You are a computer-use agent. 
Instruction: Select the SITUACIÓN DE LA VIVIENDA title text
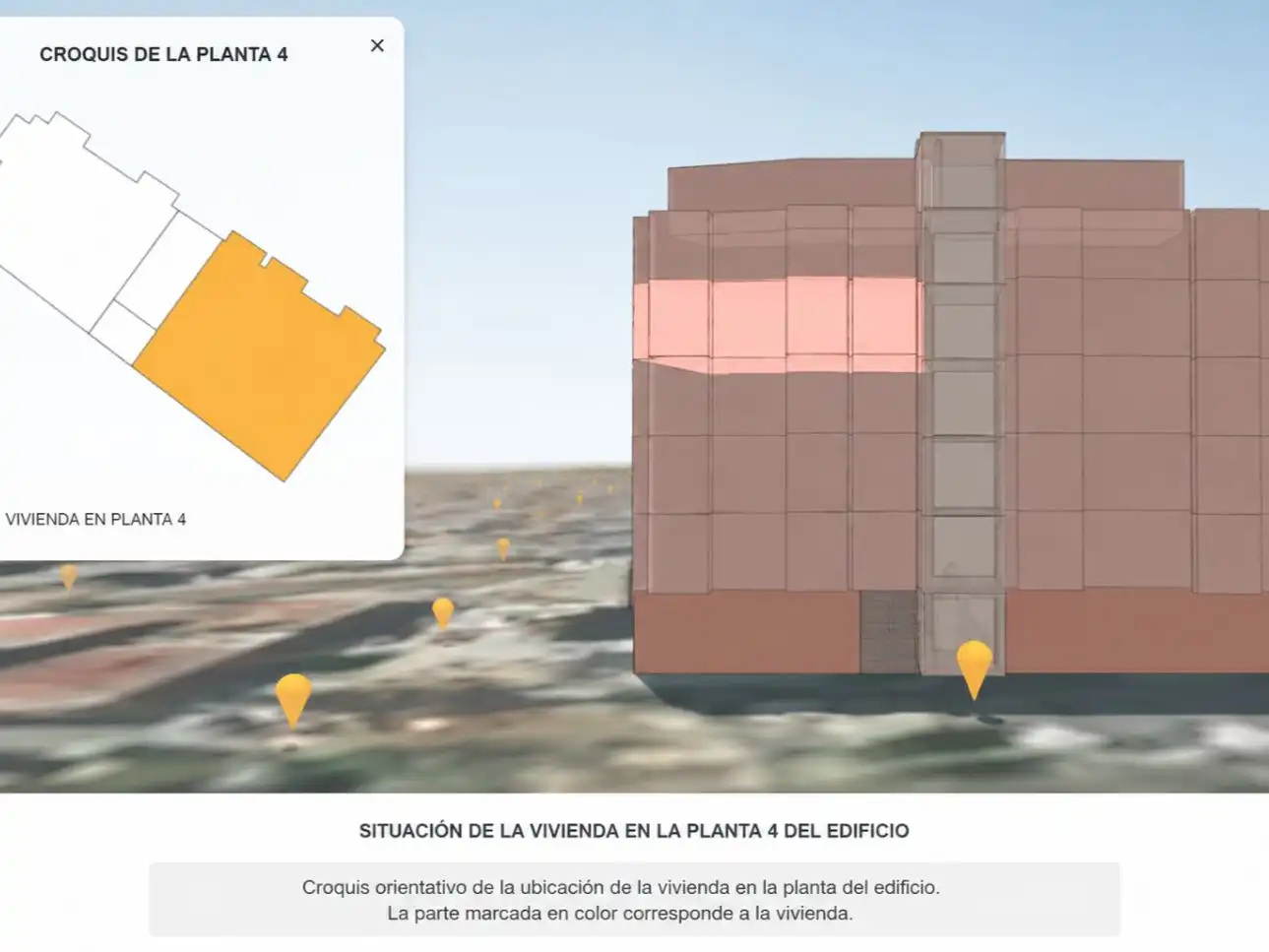(x=634, y=831)
